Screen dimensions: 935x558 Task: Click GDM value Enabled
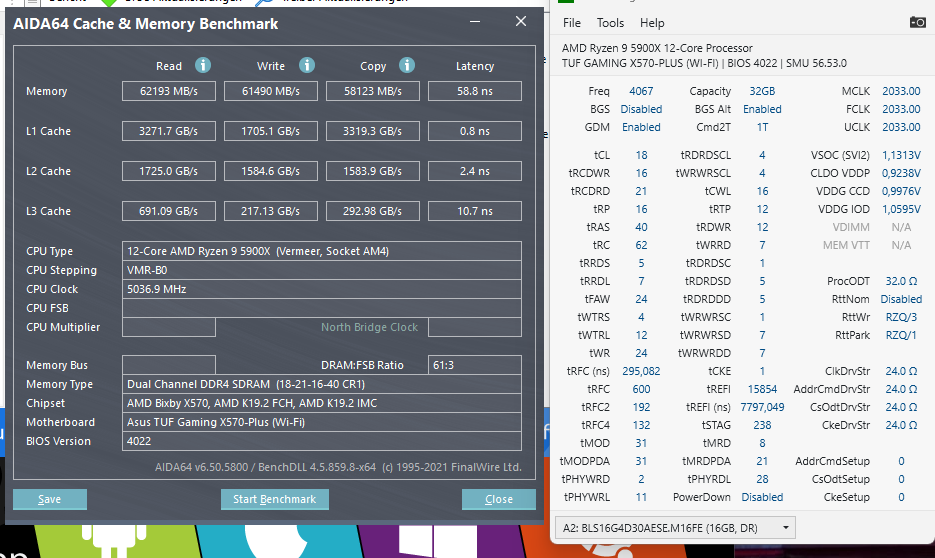pos(641,127)
